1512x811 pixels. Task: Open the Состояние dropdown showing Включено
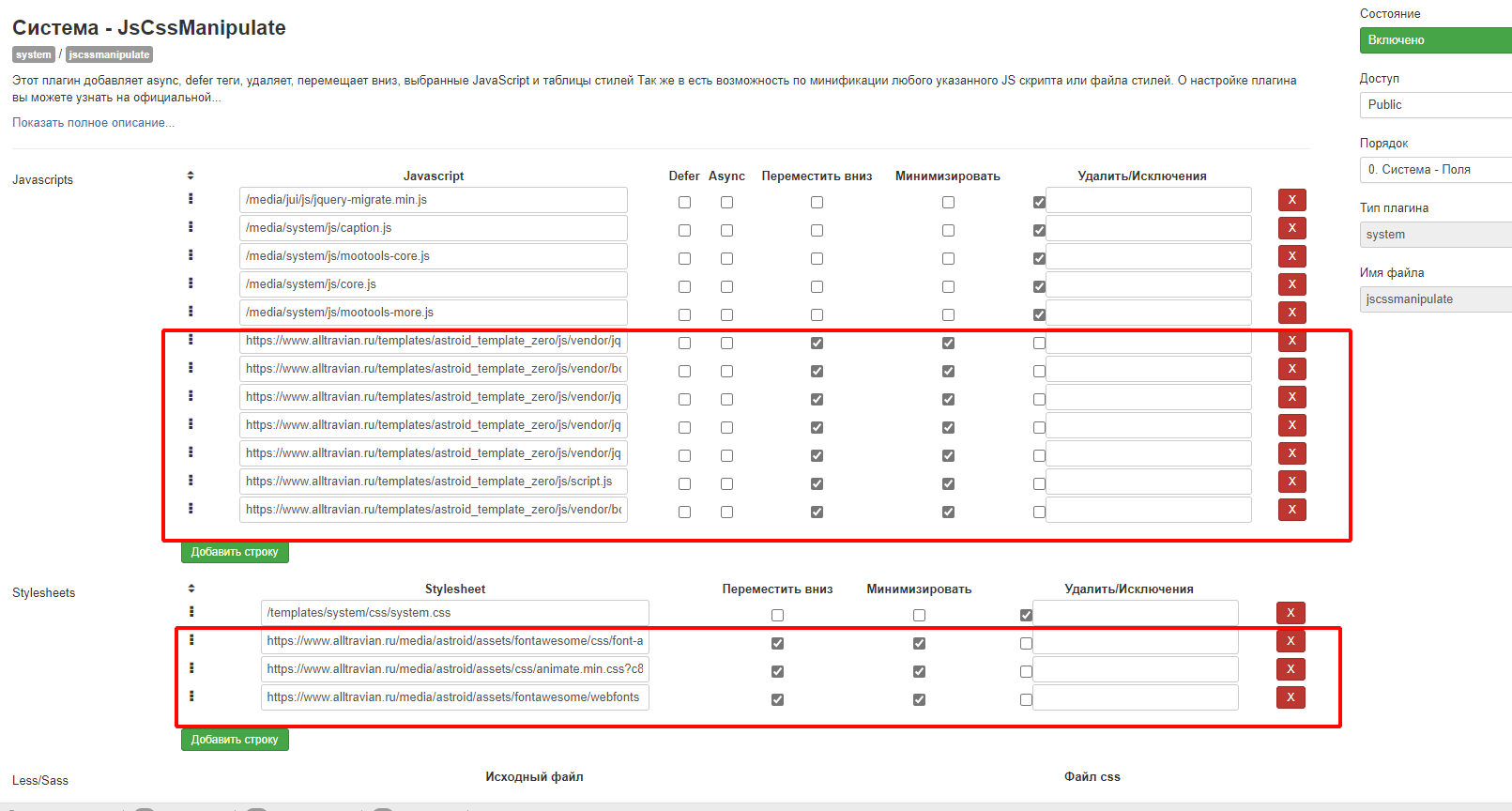pos(1435,40)
